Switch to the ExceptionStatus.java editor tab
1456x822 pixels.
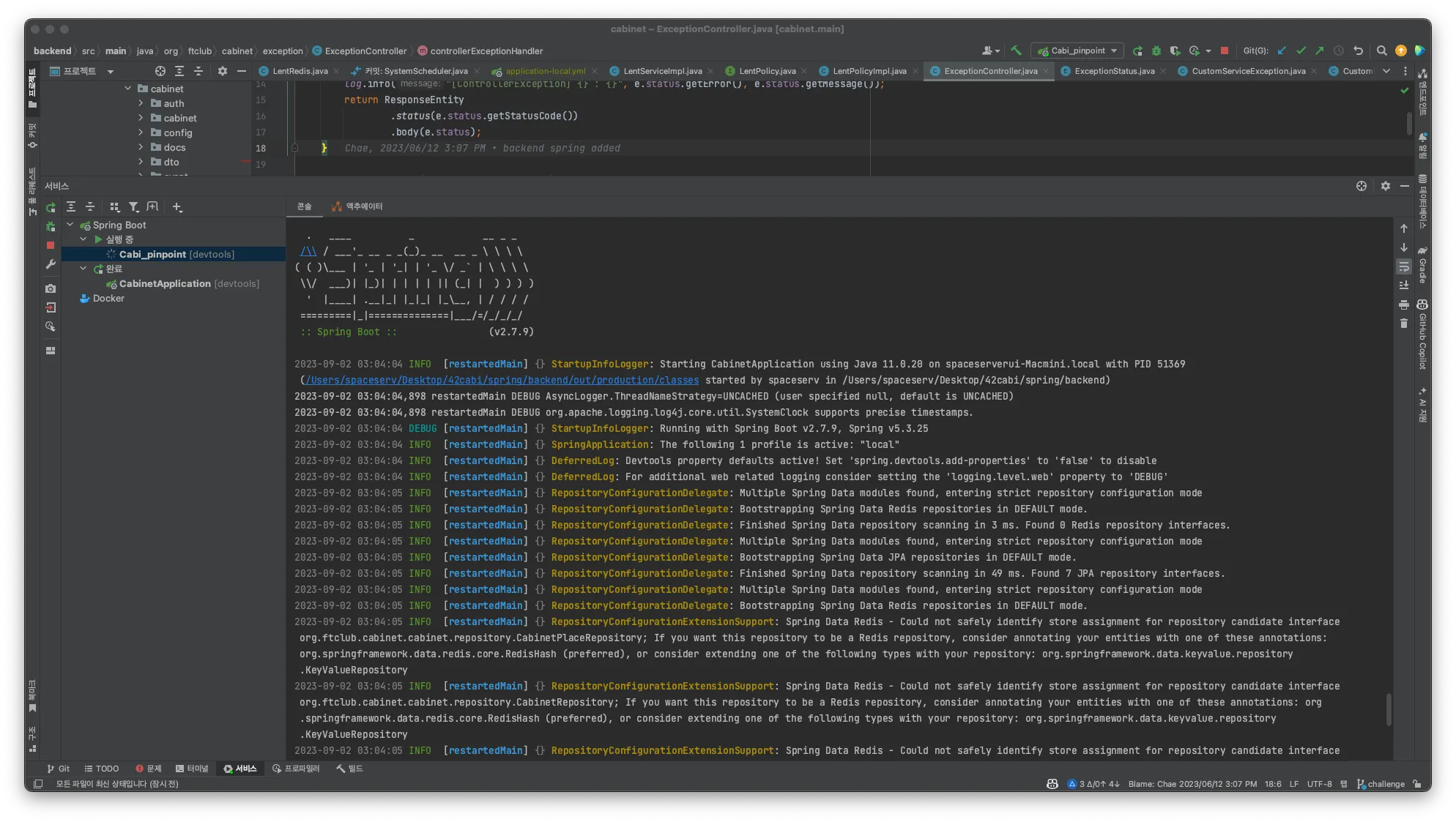pyautogui.click(x=1113, y=71)
